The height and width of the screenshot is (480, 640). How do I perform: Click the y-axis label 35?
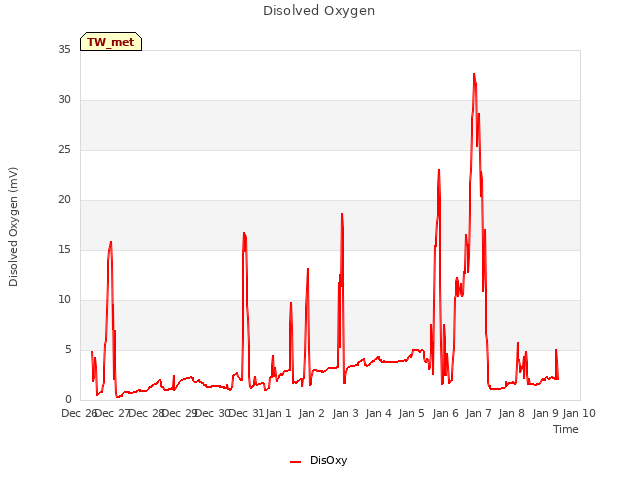point(64,49)
